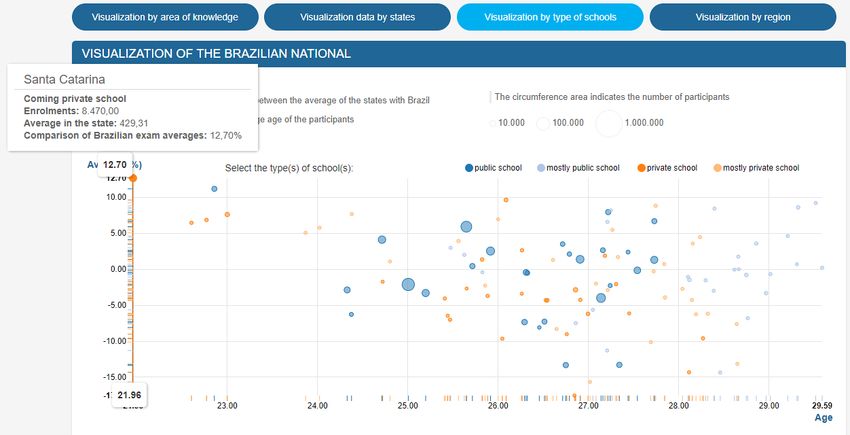Click the large blue bubble above 5.00 line
850x435 pixels.
[x=466, y=227]
